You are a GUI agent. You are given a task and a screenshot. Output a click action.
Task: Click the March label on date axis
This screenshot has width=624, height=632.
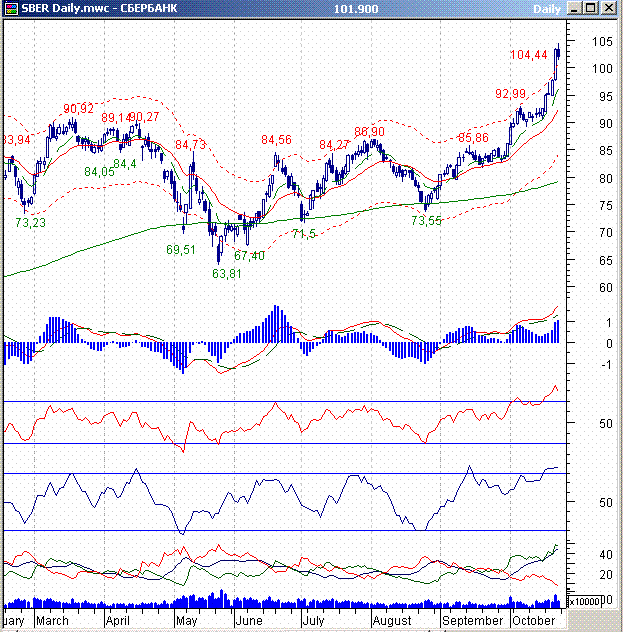coord(52,620)
